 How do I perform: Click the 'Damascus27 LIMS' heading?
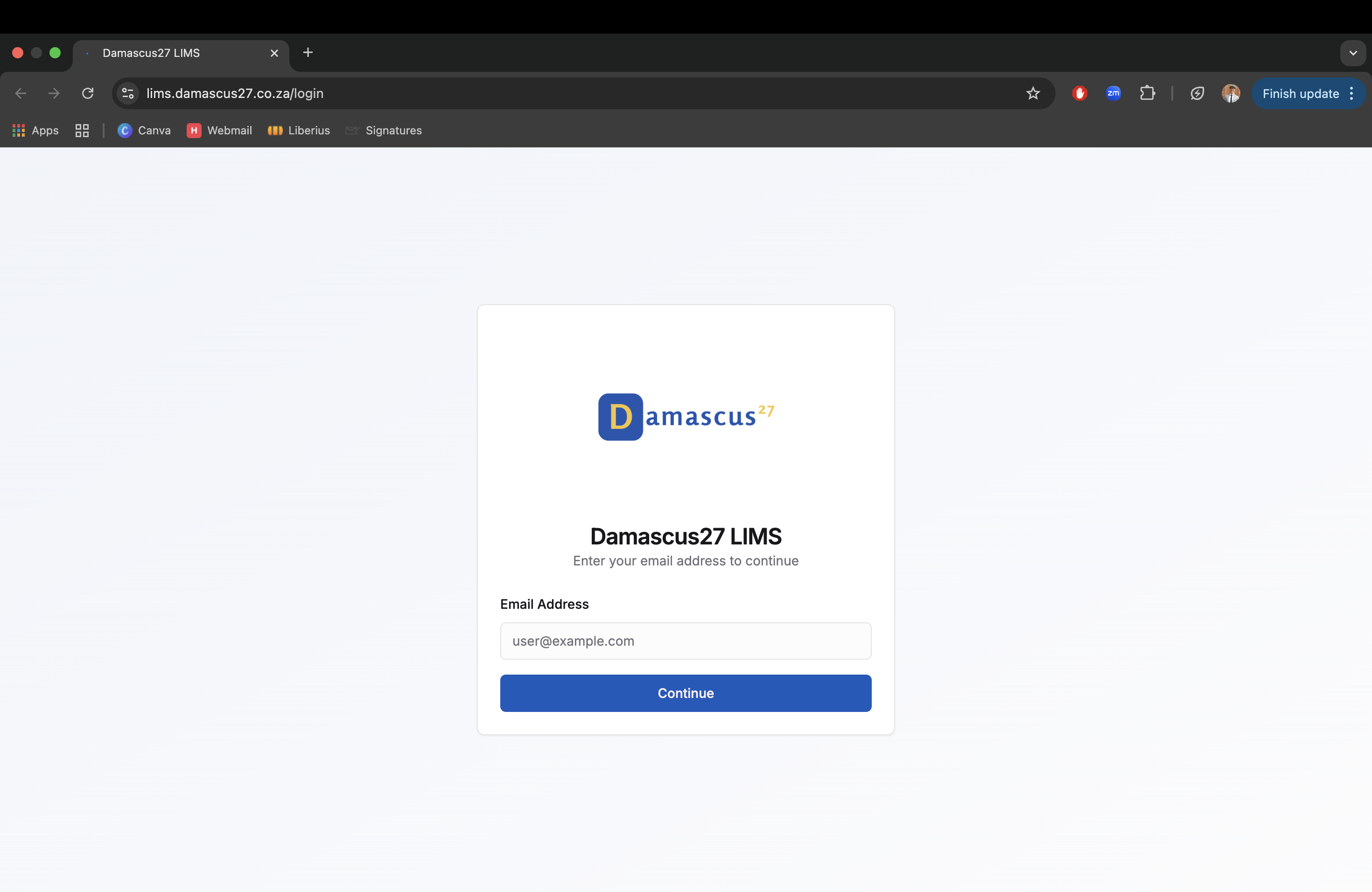coord(686,536)
